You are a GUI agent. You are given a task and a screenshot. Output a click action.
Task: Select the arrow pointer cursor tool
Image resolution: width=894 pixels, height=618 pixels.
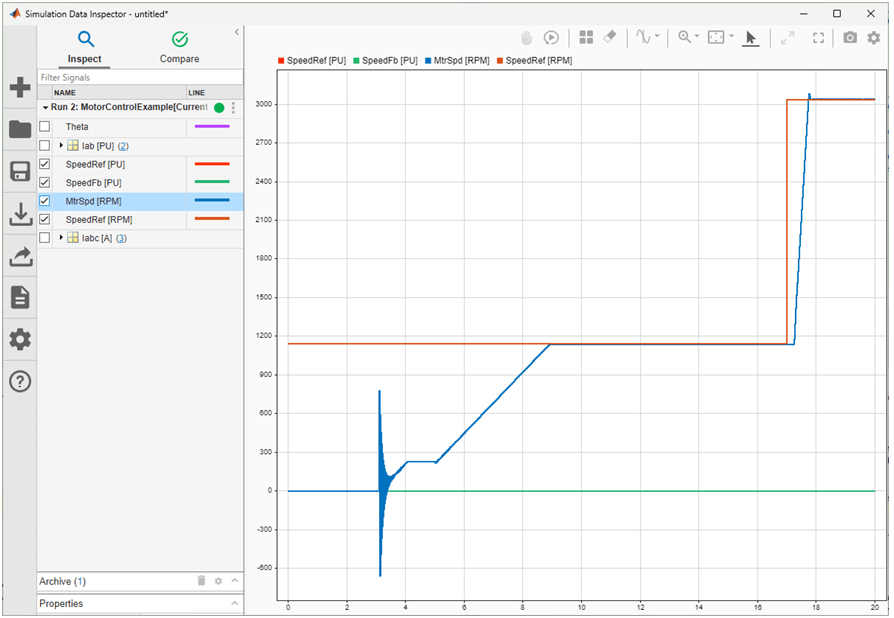click(x=751, y=37)
